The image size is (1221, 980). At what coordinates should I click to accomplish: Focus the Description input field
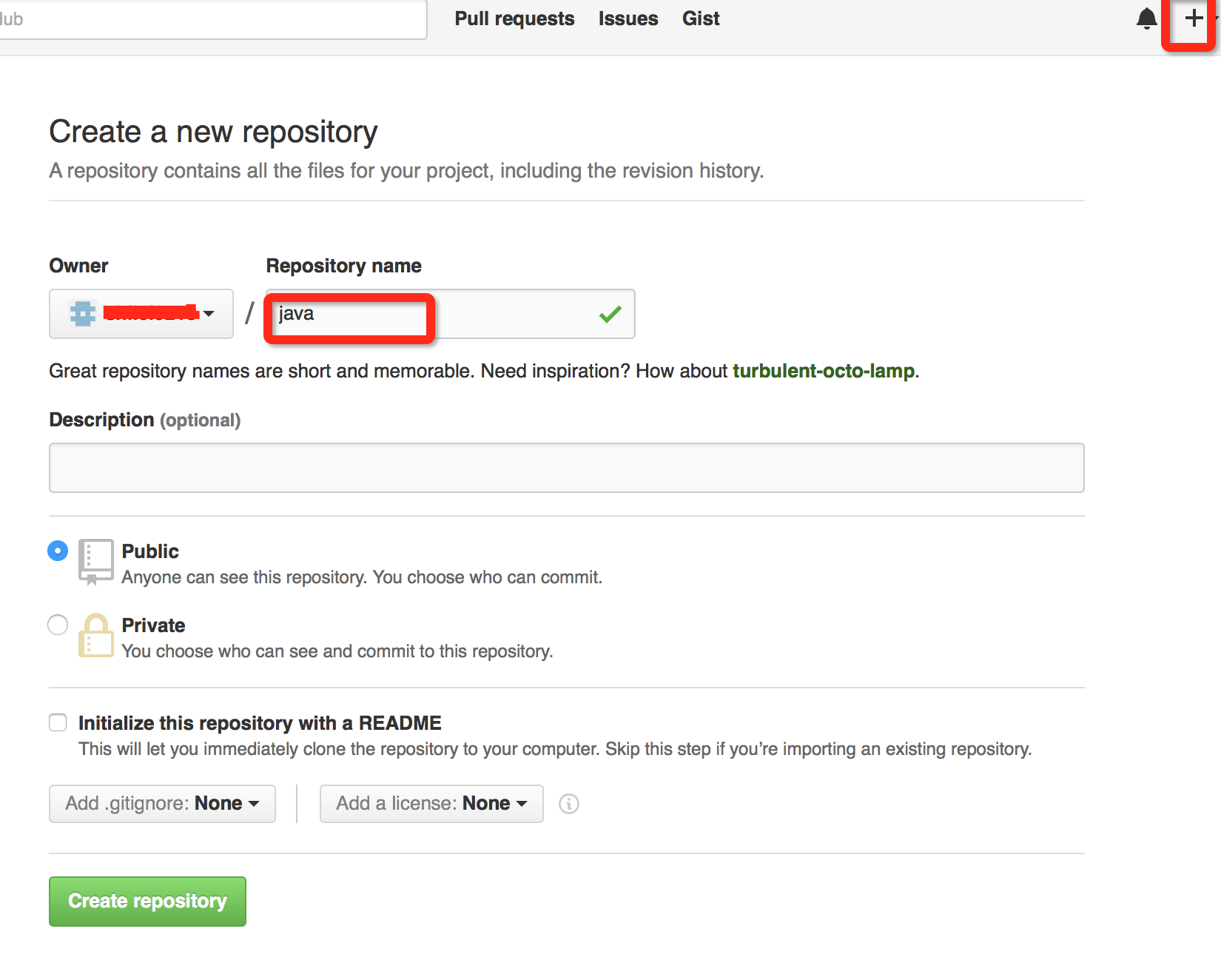567,468
